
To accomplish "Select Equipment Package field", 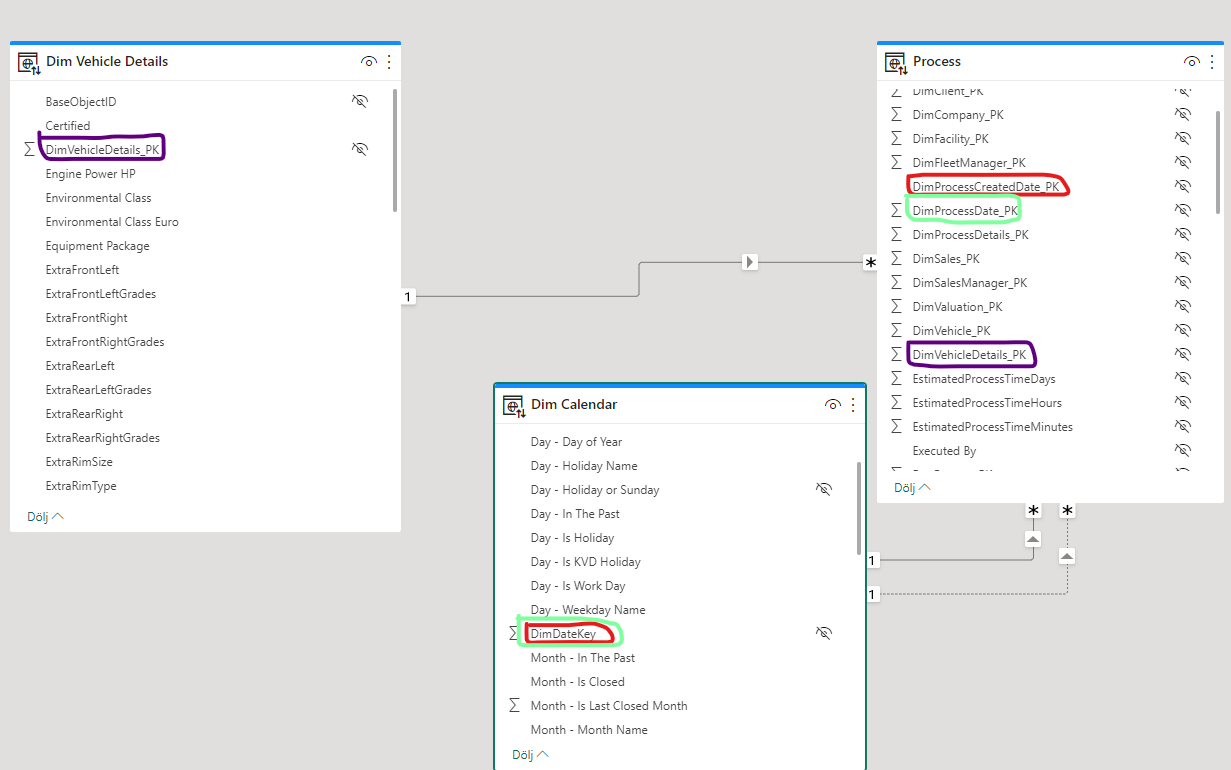I will tap(97, 246).
